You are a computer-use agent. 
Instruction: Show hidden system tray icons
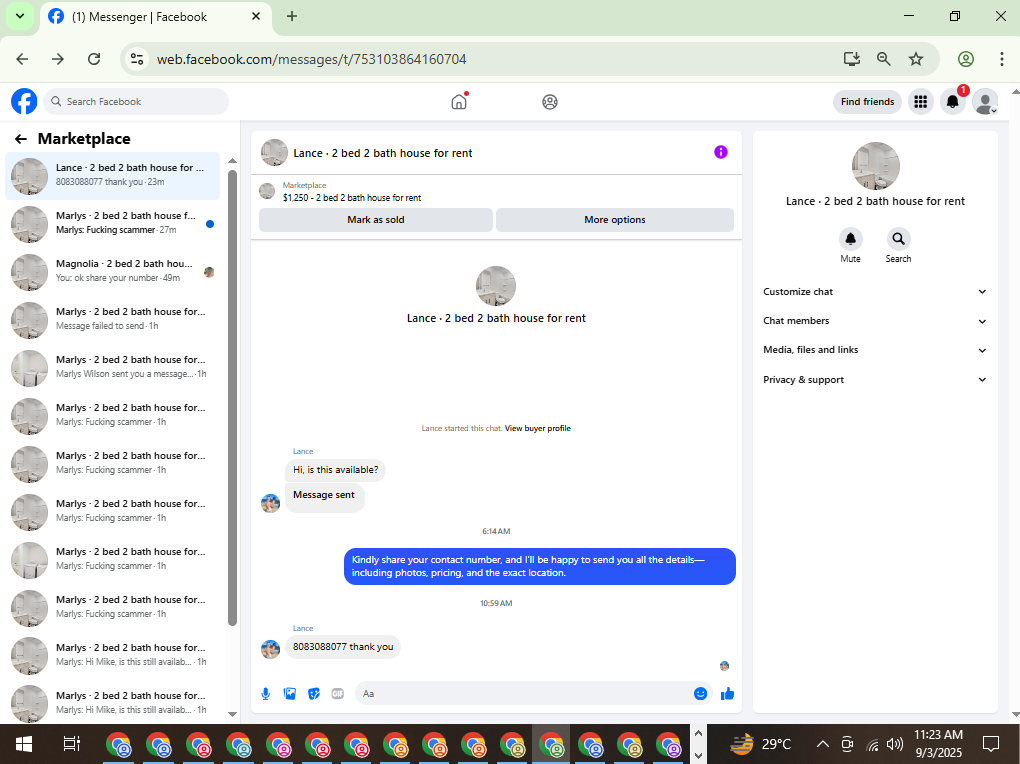(823, 744)
